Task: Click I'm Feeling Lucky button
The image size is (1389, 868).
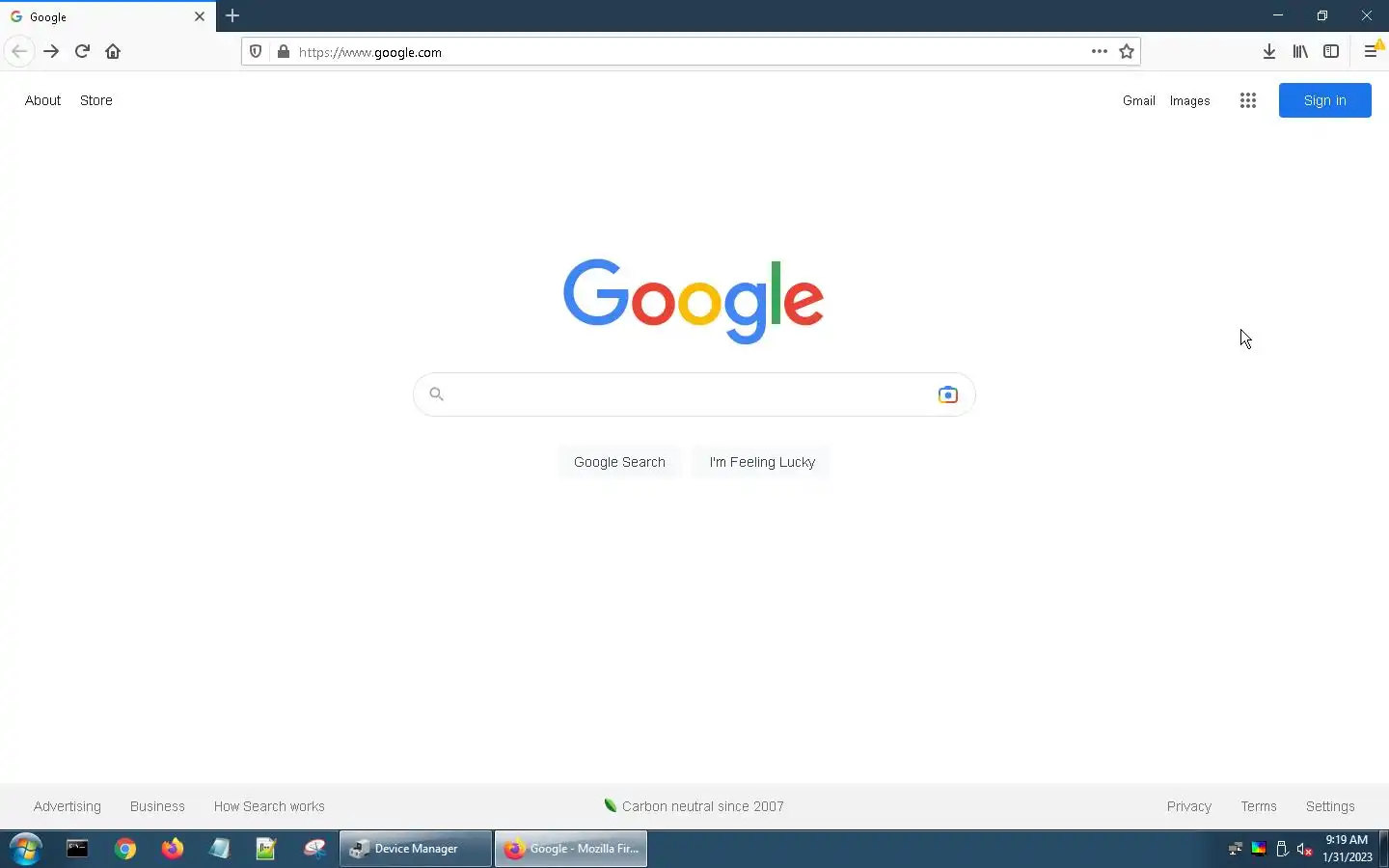Action: (762, 462)
